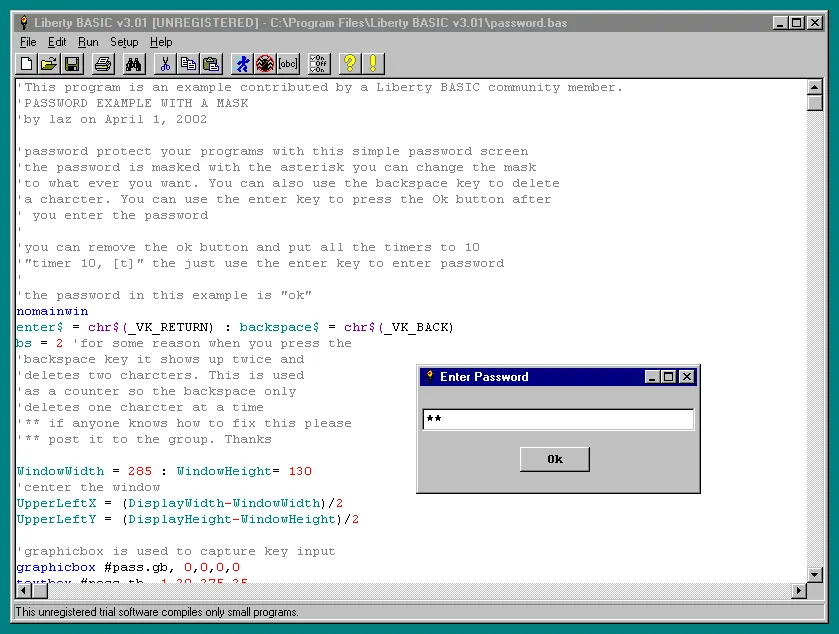839x634 pixels.
Task: Click the 'the password in this example' comment
Action: 164,295
